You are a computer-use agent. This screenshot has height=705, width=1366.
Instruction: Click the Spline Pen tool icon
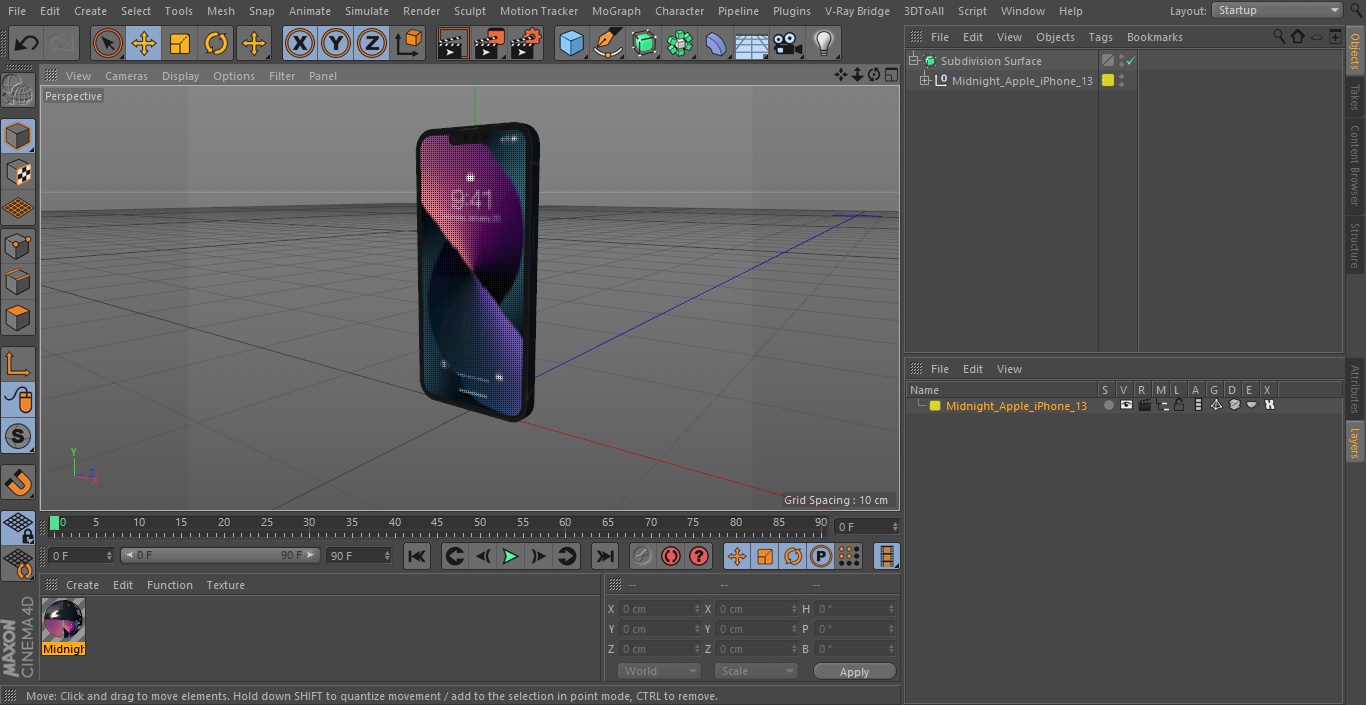pos(607,43)
